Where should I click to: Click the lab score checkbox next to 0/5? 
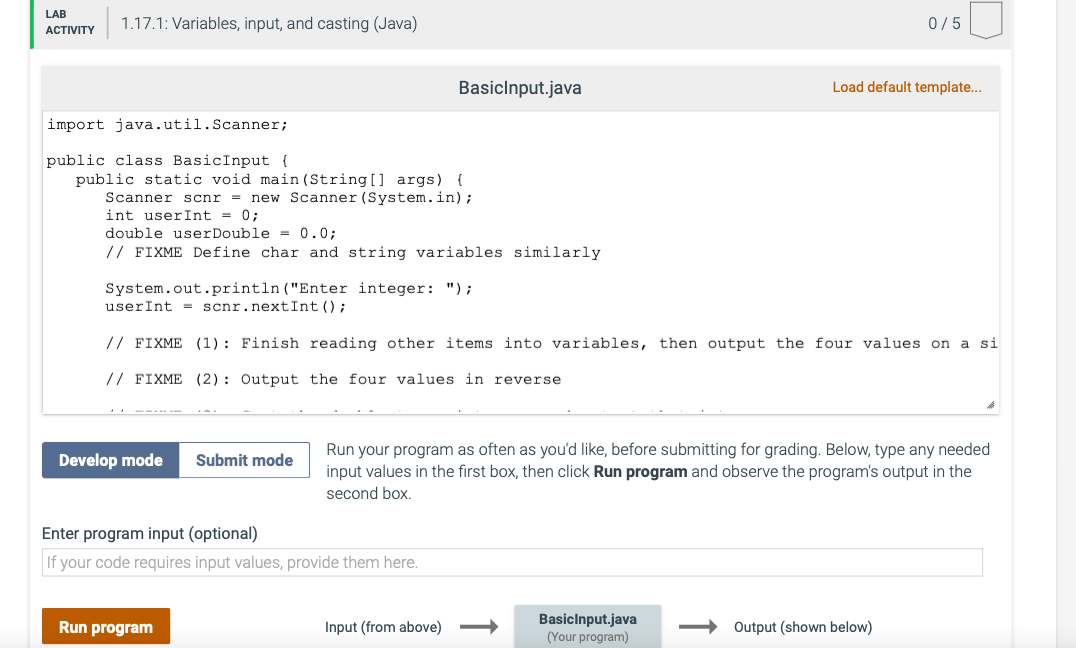[986, 20]
